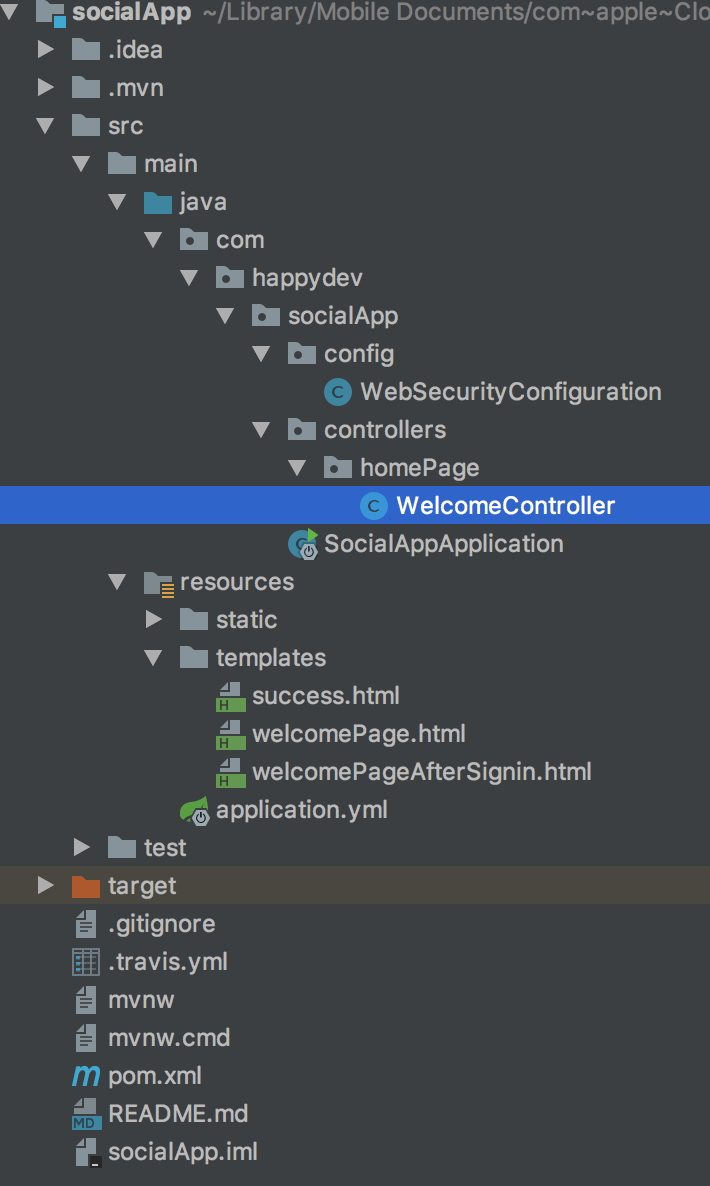Click the orange target folder icon
The image size is (710, 1186).
(x=87, y=886)
